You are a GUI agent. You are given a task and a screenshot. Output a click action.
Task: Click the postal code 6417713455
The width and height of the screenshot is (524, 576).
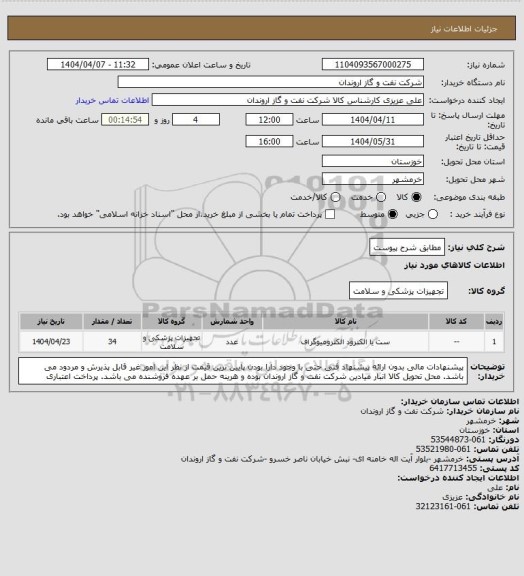pyautogui.click(x=453, y=468)
